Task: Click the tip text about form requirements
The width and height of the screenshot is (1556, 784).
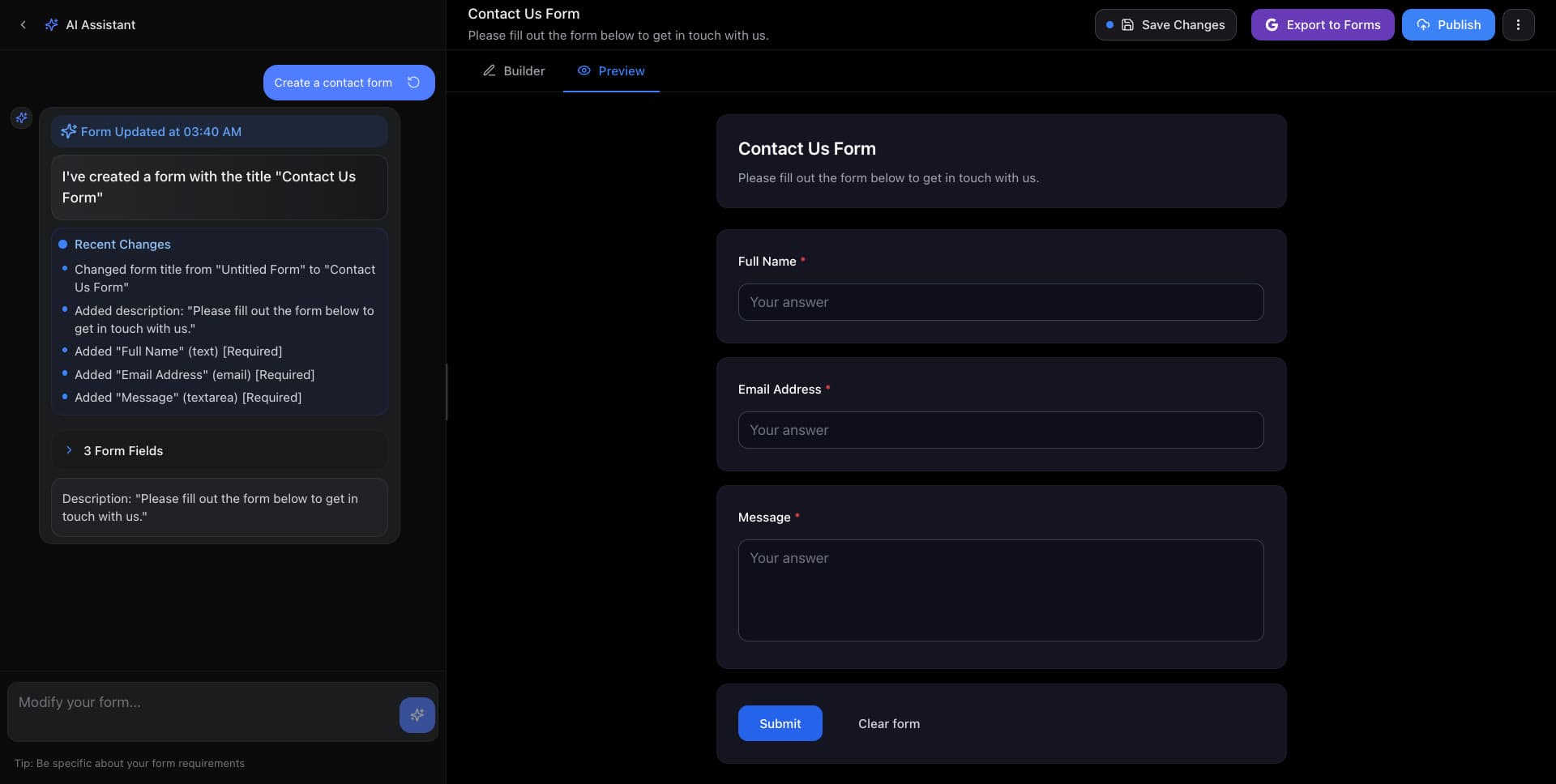Action: point(130,764)
